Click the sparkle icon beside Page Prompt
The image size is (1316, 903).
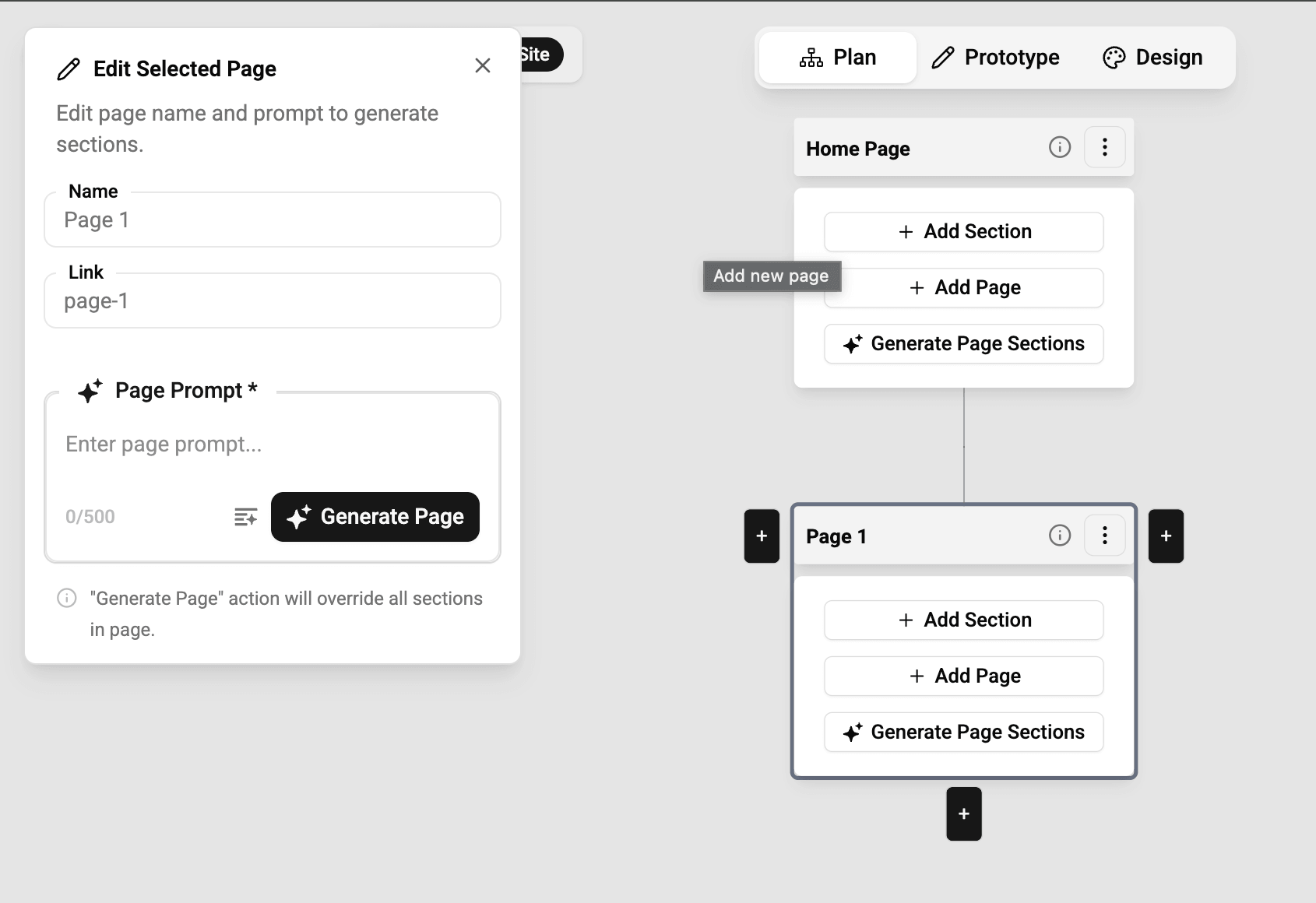pyautogui.click(x=90, y=390)
